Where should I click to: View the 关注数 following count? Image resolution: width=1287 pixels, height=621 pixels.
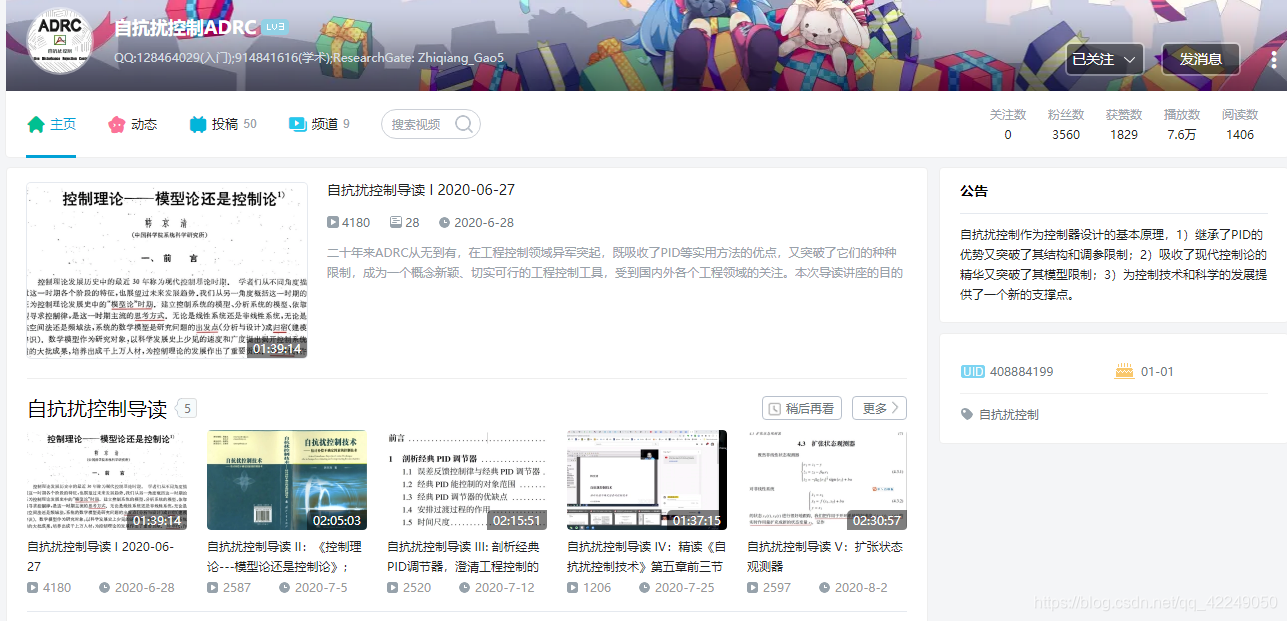(1008, 125)
